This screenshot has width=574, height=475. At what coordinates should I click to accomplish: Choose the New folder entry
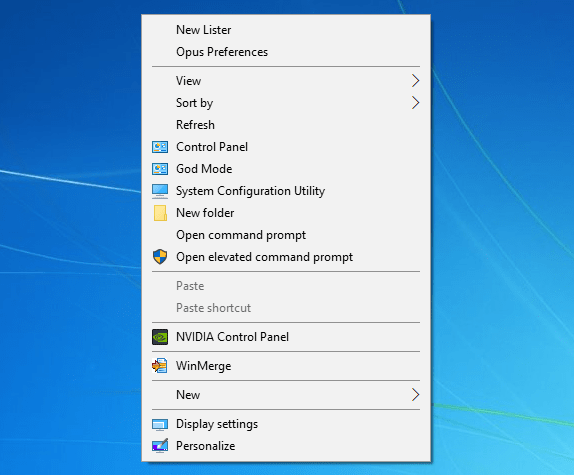286,213
